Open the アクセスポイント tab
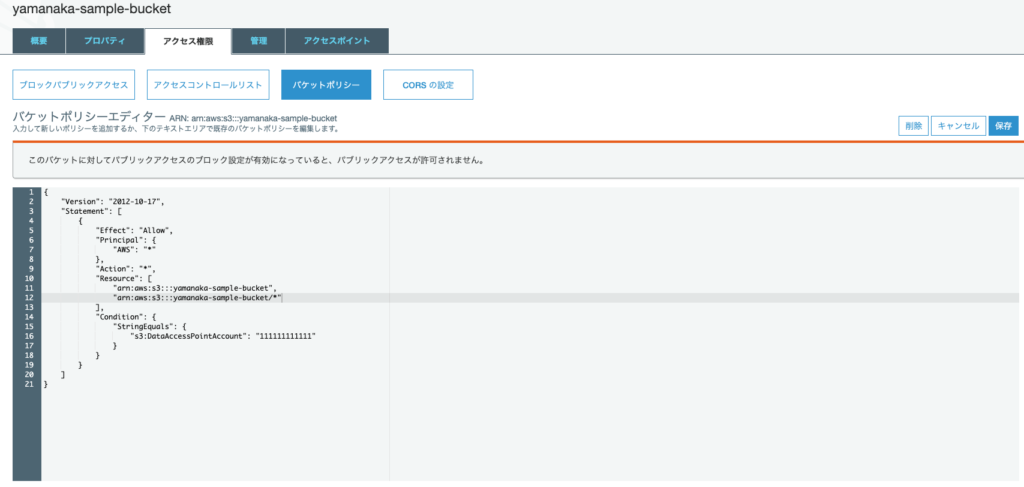 click(337, 41)
